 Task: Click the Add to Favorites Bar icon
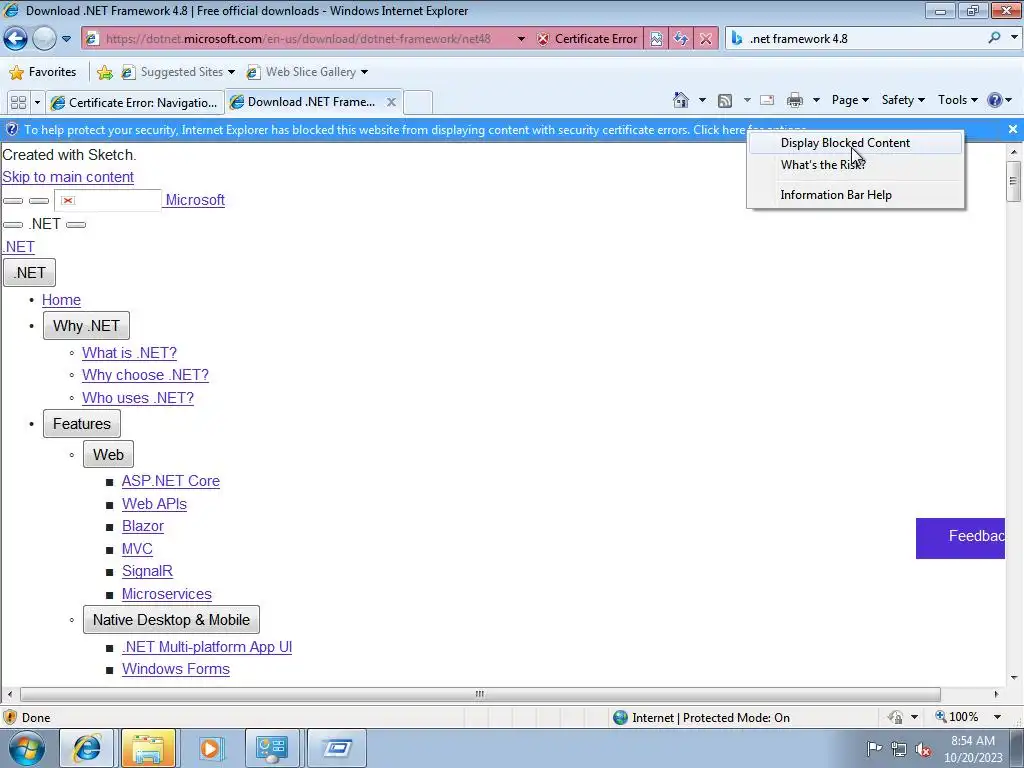(104, 72)
